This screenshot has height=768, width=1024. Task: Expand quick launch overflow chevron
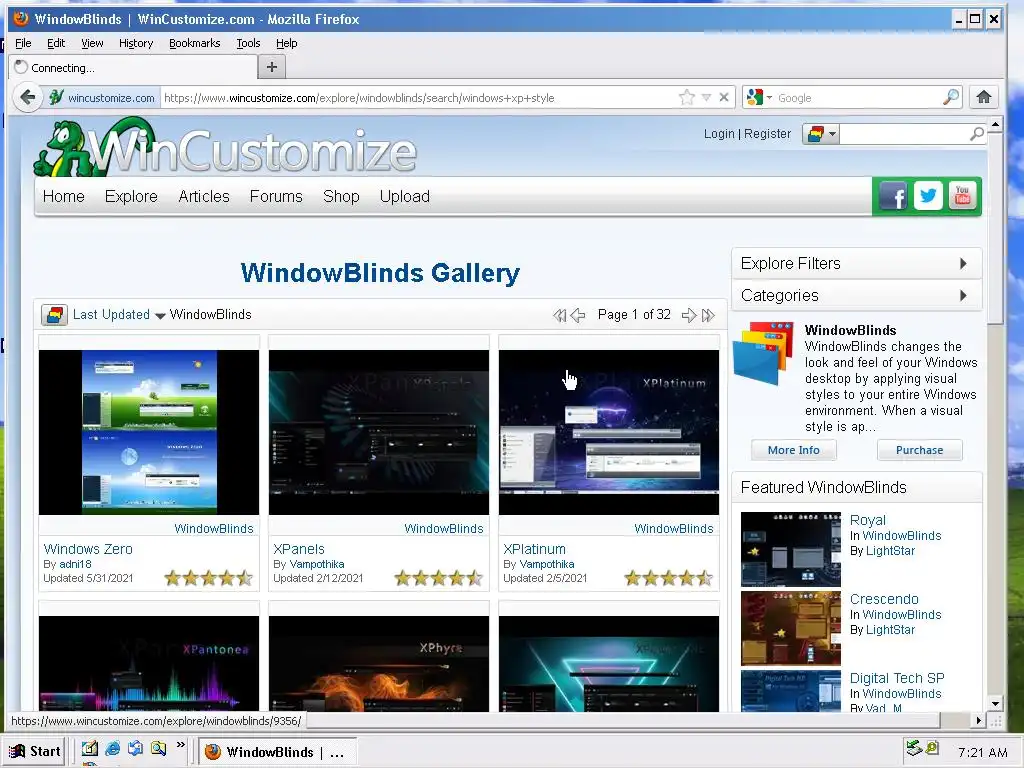tap(181, 745)
